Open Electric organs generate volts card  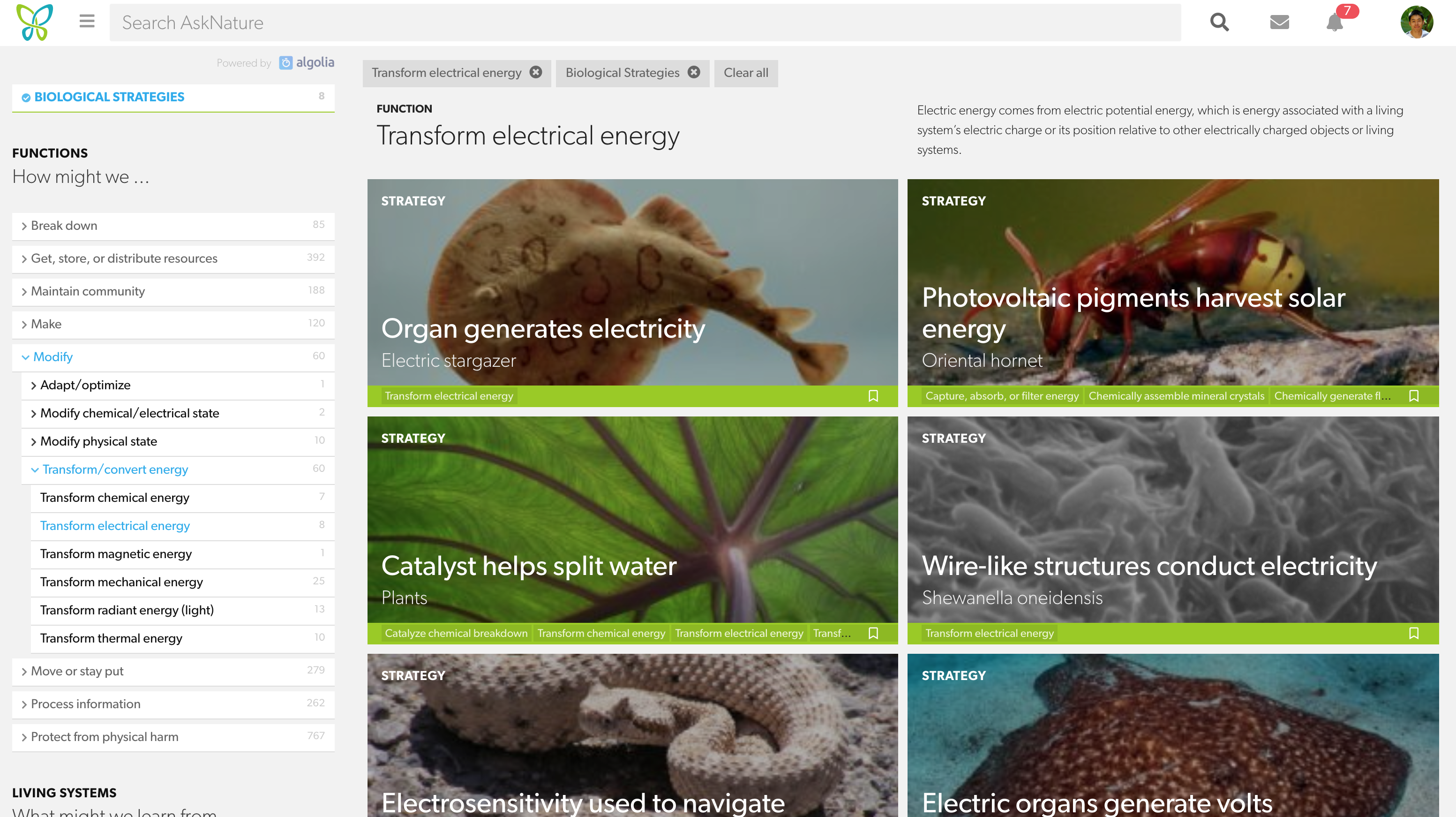tap(1173, 735)
